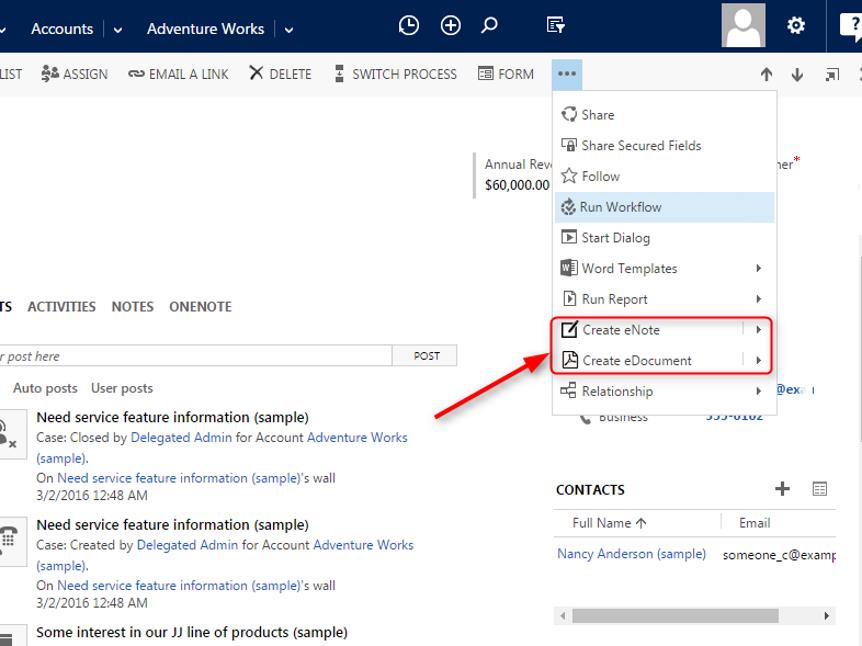Go to previous record up arrow

click(766, 74)
